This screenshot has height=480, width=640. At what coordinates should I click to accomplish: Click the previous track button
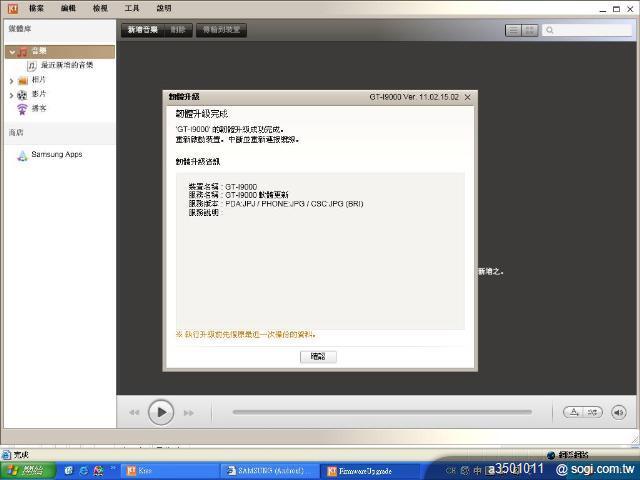(x=134, y=412)
